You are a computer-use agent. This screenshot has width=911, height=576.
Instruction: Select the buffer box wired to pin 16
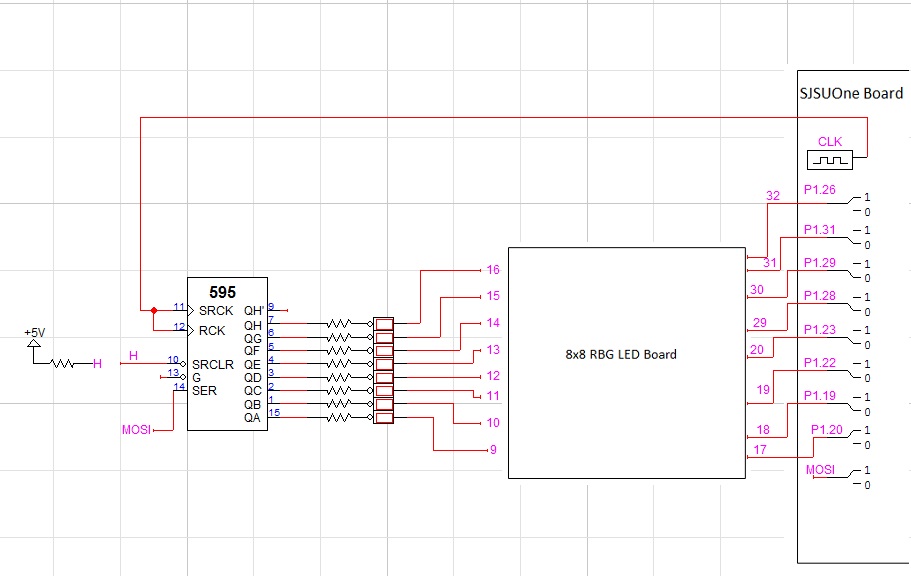click(383, 324)
